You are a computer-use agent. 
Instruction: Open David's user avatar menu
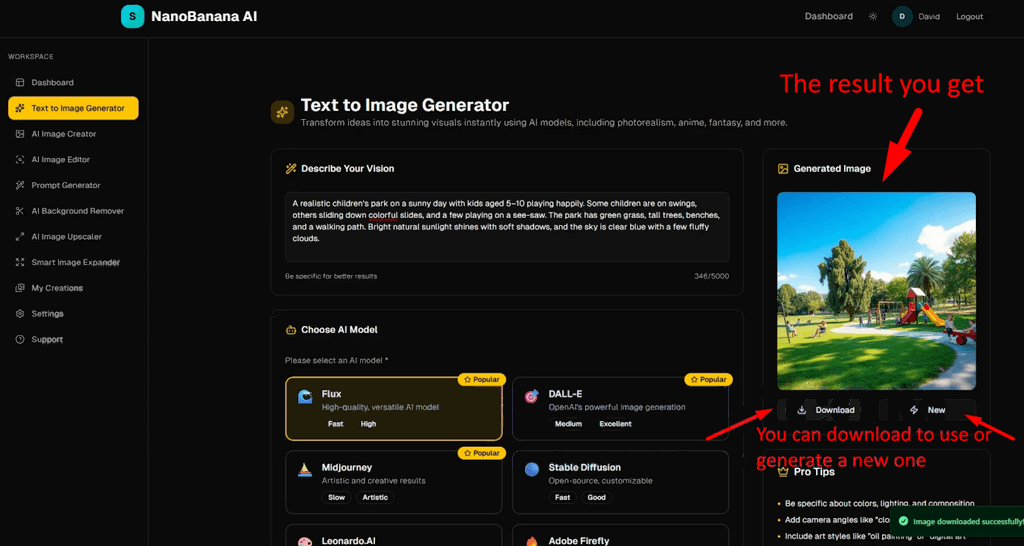pyautogui.click(x=902, y=16)
